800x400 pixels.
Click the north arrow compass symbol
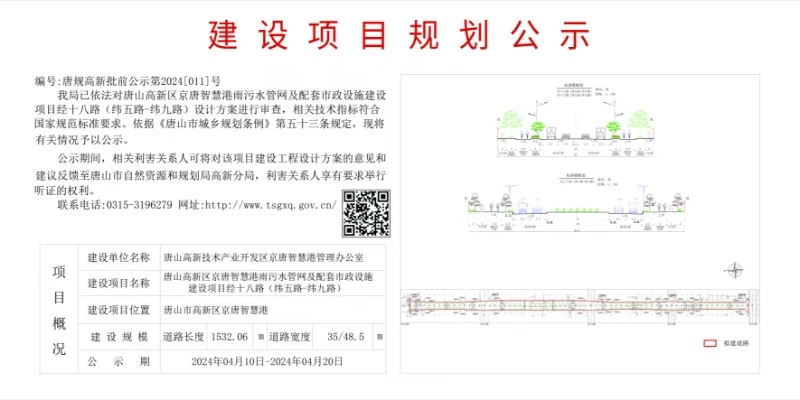pyautogui.click(x=737, y=270)
